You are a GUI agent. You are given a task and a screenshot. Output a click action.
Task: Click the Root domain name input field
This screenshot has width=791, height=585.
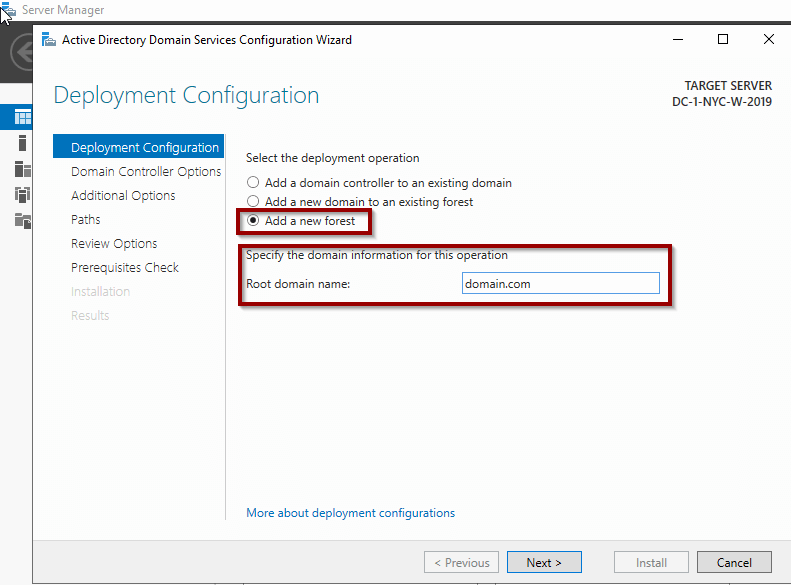[560, 283]
